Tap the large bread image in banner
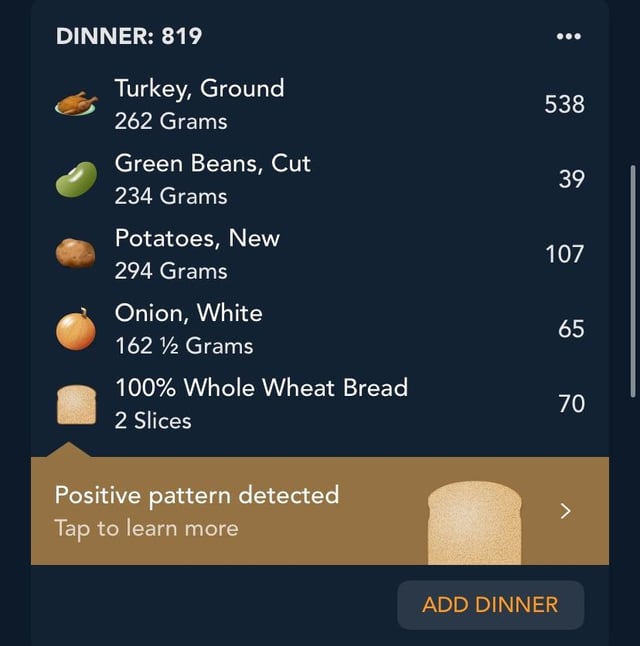 coord(474,522)
